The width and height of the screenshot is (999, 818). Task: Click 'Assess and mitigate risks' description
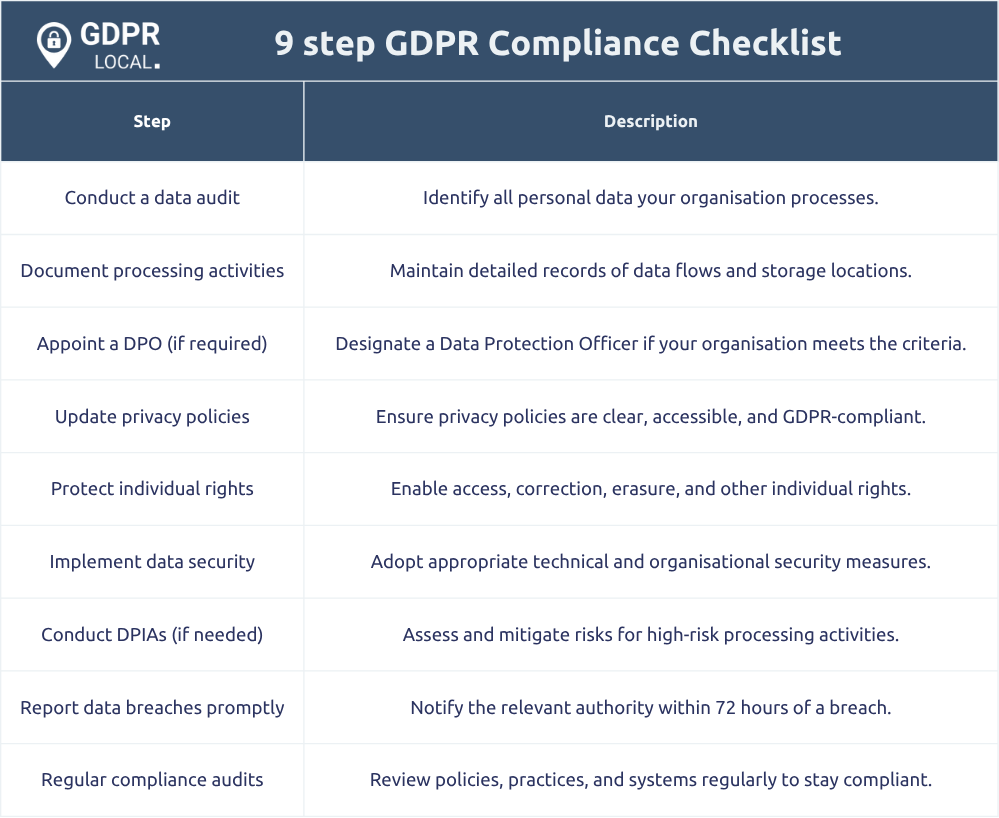click(x=650, y=635)
